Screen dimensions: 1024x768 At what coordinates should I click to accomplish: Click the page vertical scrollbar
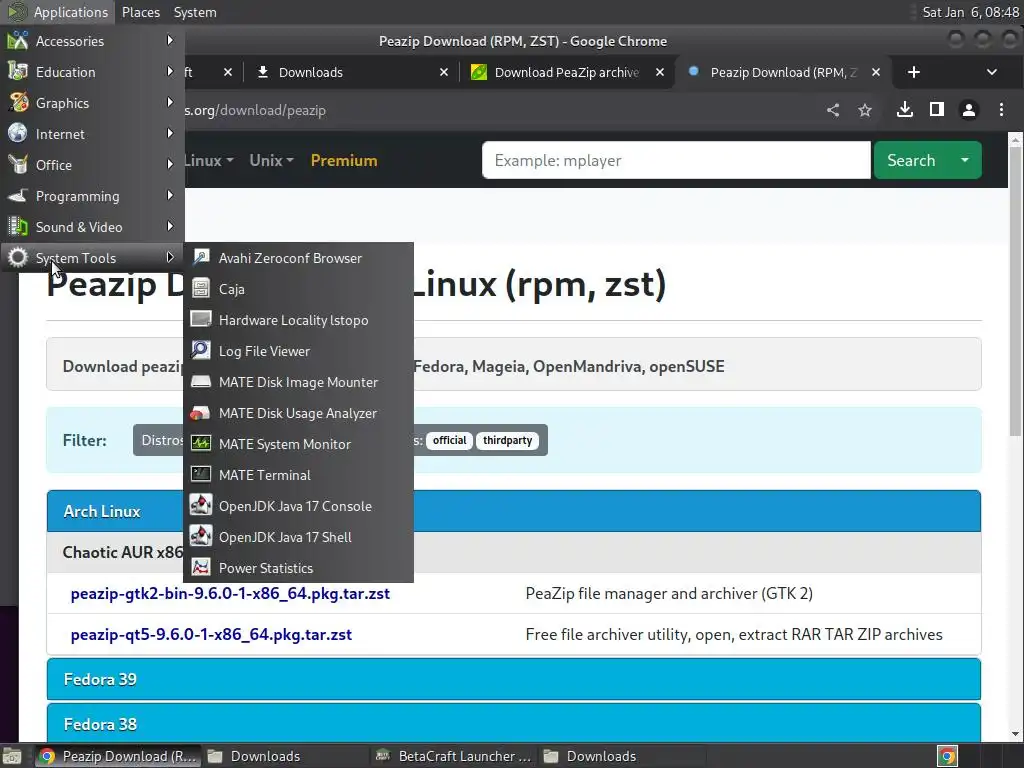[1015, 291]
